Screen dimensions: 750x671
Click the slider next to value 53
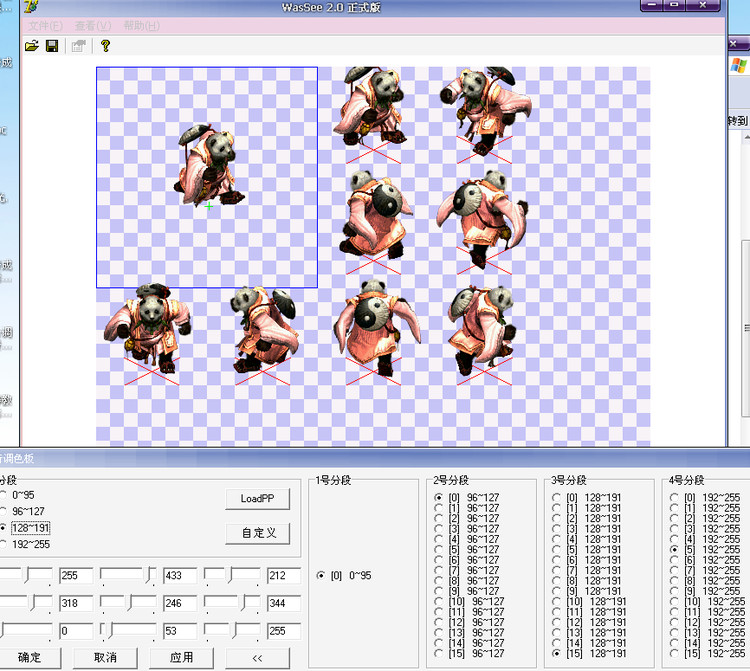click(x=128, y=631)
